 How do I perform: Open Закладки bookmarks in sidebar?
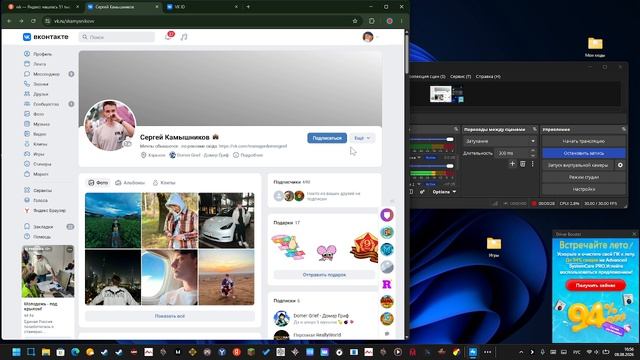(39, 227)
